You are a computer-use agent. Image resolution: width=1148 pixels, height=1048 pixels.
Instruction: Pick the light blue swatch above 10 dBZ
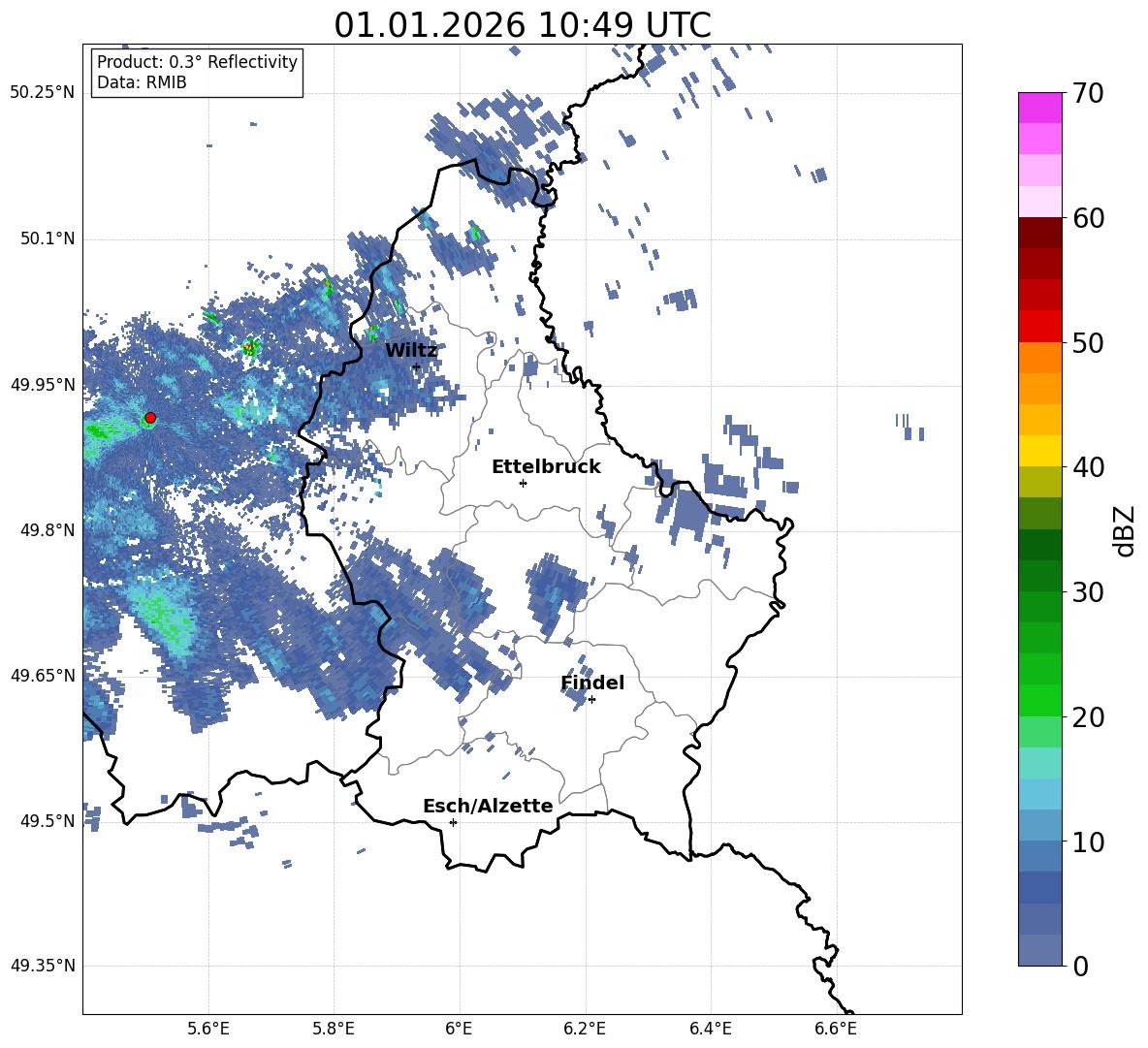(x=1039, y=794)
